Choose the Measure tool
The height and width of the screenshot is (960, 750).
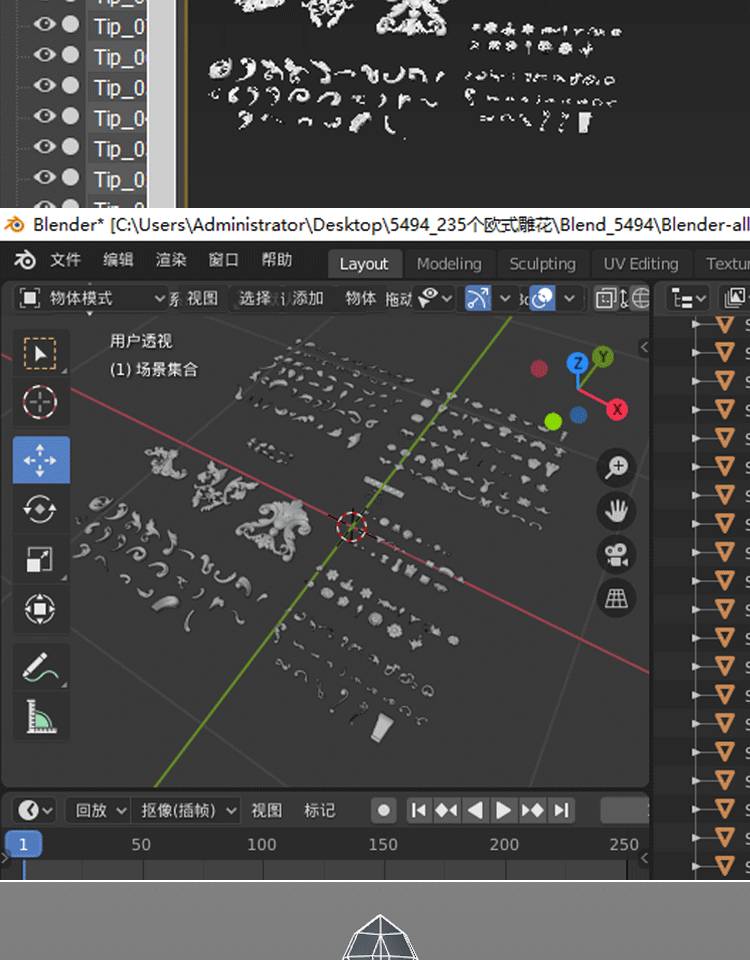40,716
